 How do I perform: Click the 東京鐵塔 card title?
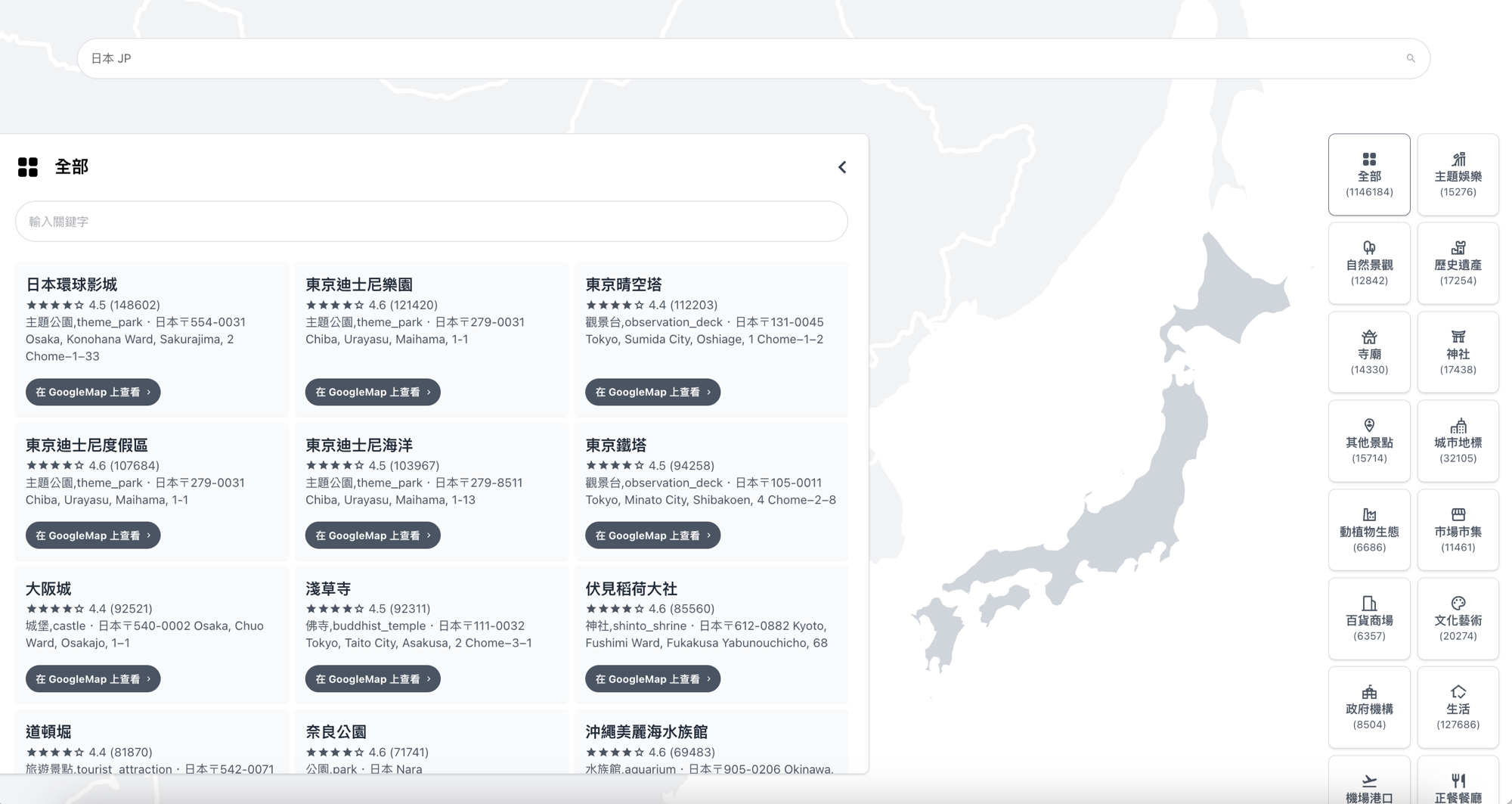point(616,445)
